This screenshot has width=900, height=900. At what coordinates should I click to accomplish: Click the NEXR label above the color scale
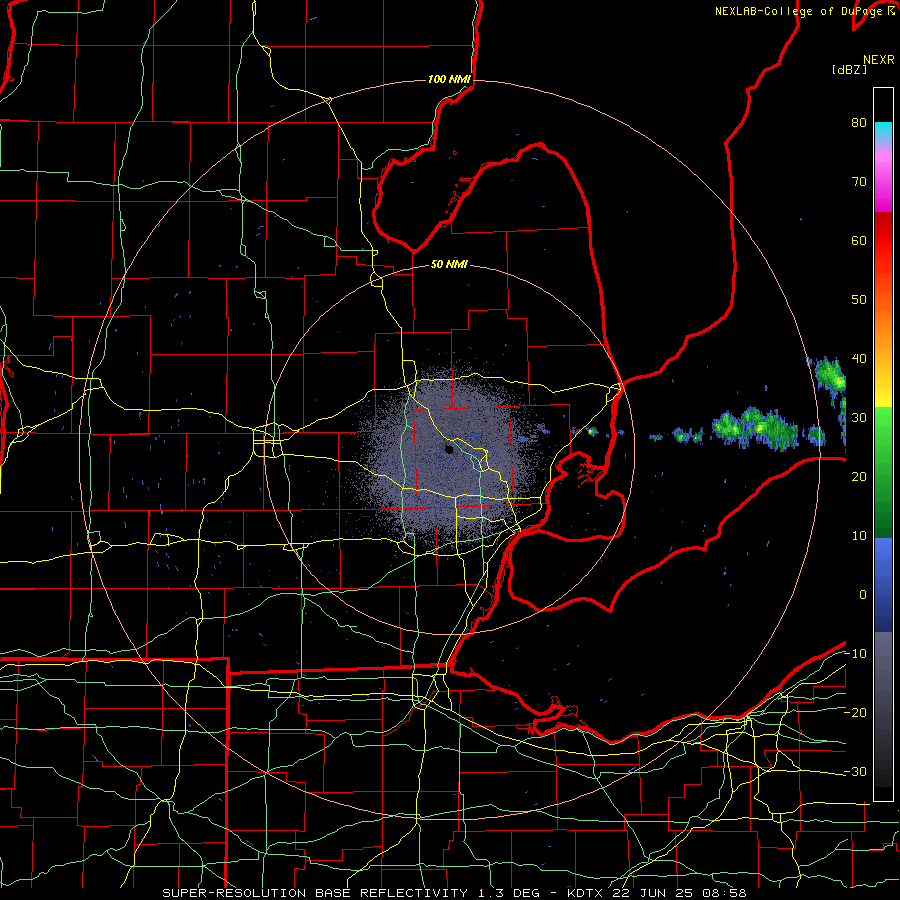tap(878, 60)
